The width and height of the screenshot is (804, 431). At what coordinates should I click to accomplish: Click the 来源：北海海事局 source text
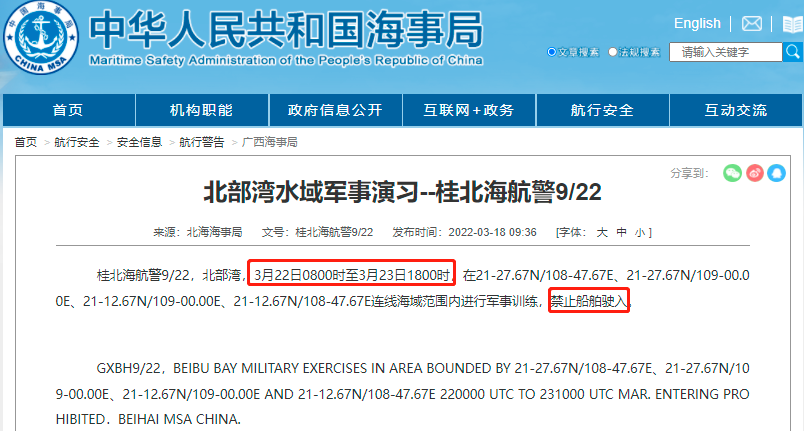pos(198,232)
